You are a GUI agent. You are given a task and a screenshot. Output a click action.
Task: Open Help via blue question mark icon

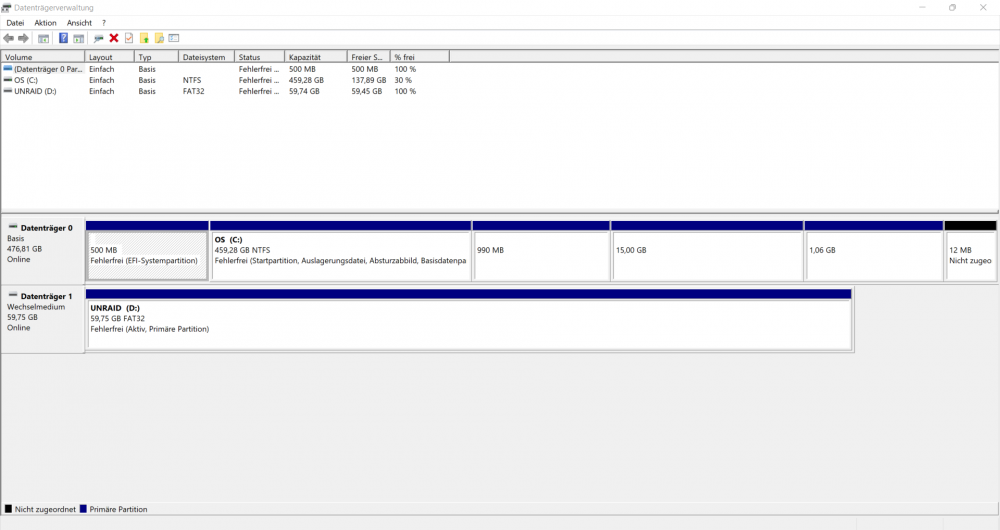point(63,38)
